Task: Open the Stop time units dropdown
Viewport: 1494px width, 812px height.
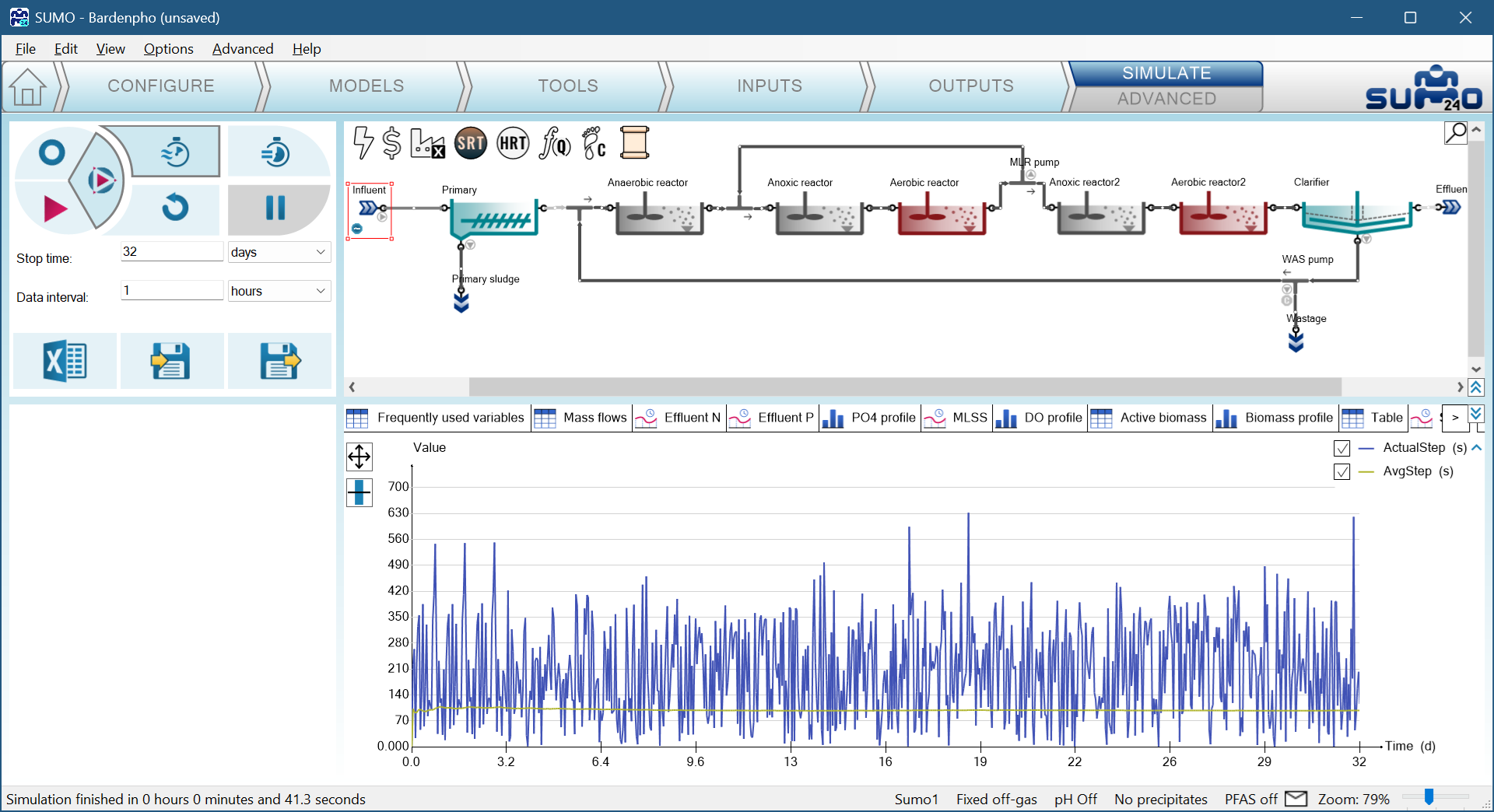Action: (279, 252)
